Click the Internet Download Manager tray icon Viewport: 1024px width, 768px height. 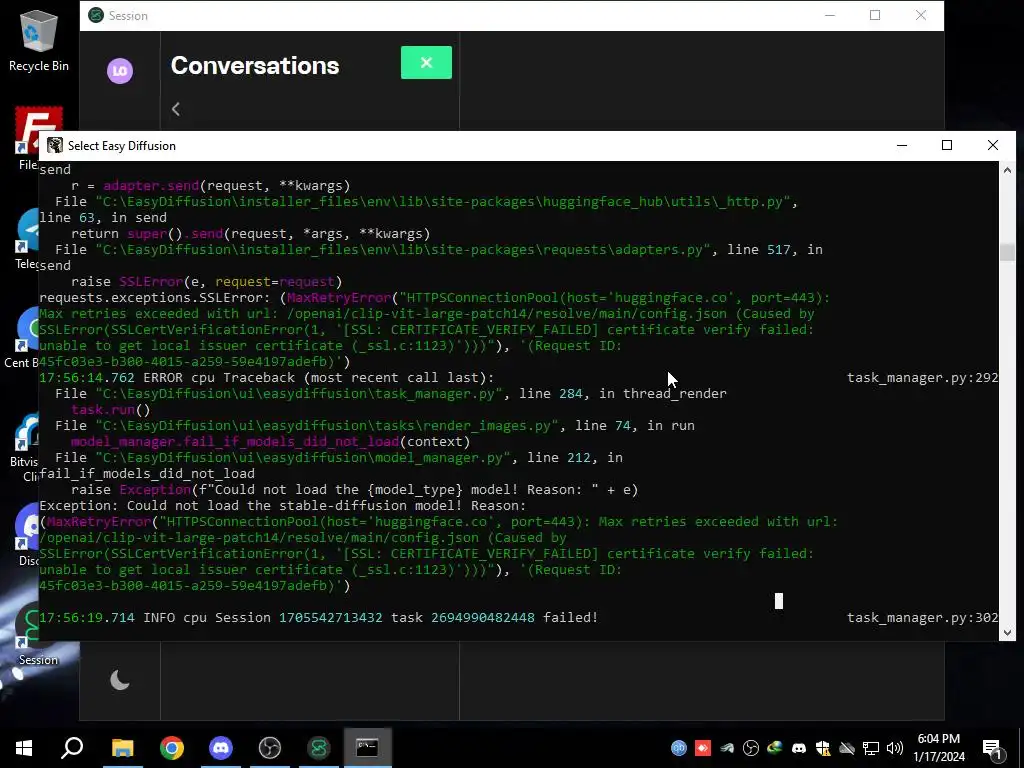click(775, 748)
